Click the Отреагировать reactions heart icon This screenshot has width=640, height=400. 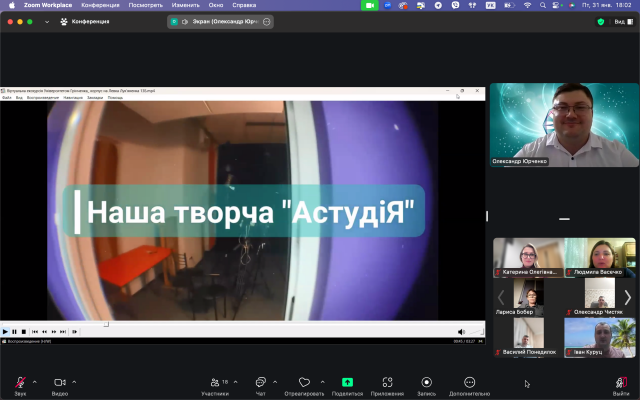pos(304,383)
